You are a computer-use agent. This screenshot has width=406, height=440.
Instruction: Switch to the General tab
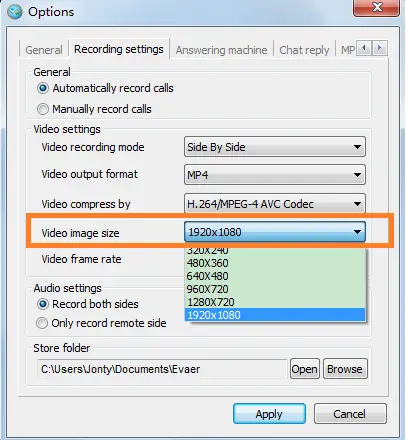click(x=44, y=50)
